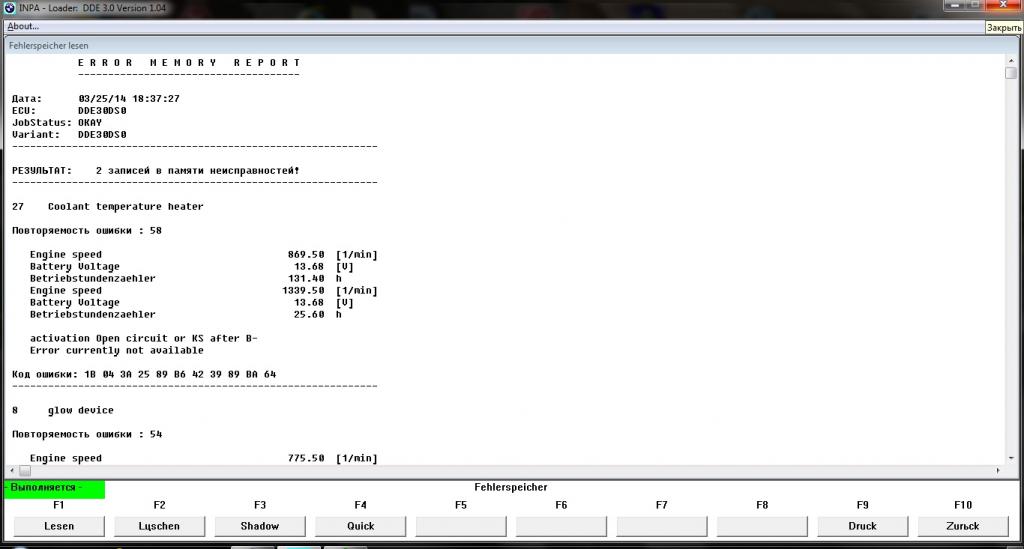This screenshot has width=1024, height=549.
Task: Click the Lцschen button under F2
Action: [159, 526]
